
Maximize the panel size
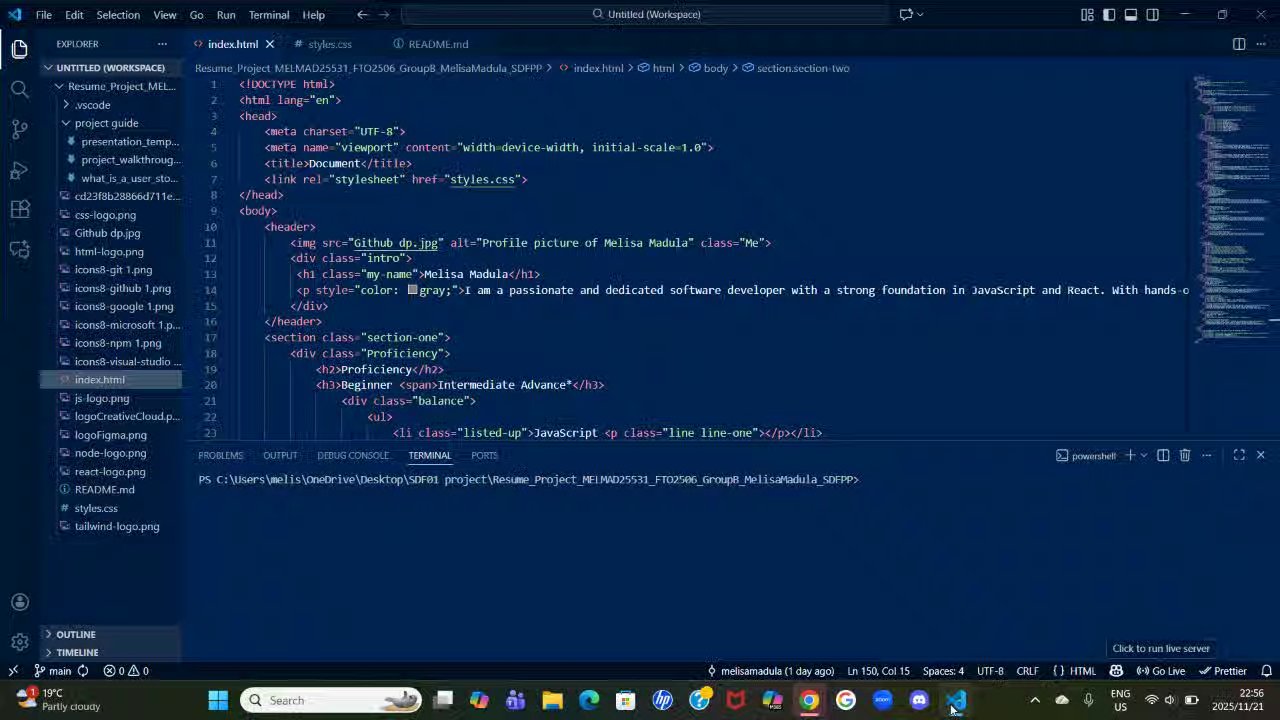click(1239, 456)
